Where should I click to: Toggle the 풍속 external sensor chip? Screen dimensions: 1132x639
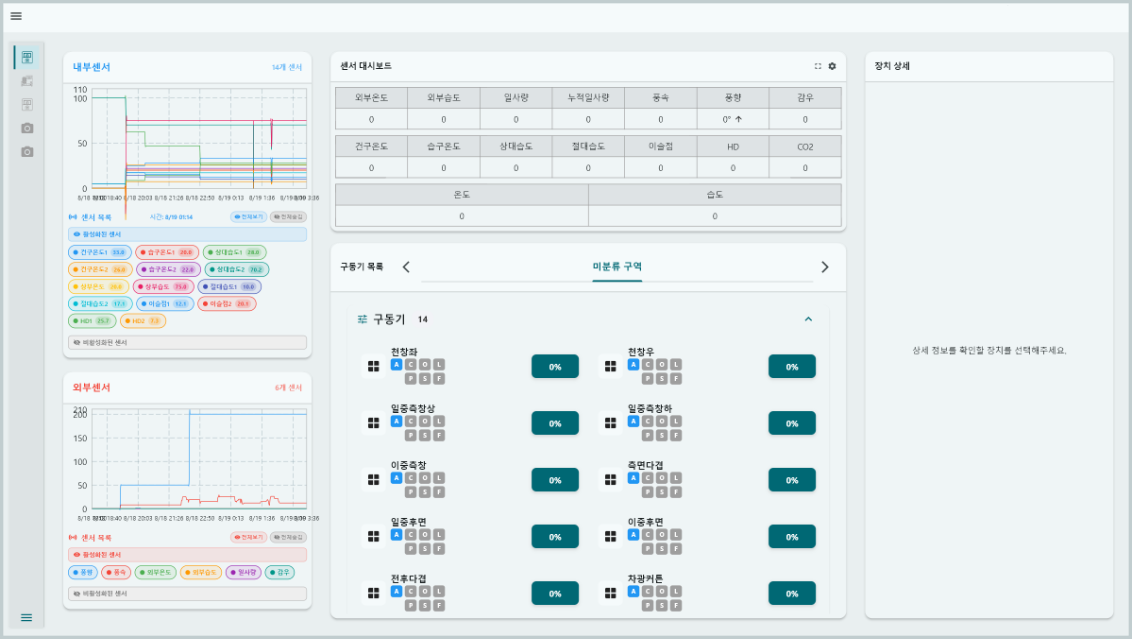pos(116,573)
